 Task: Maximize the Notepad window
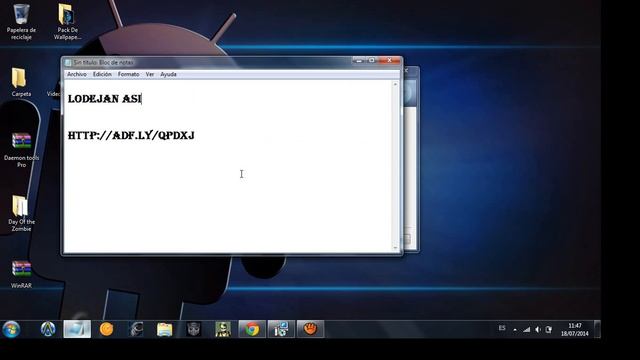point(372,60)
